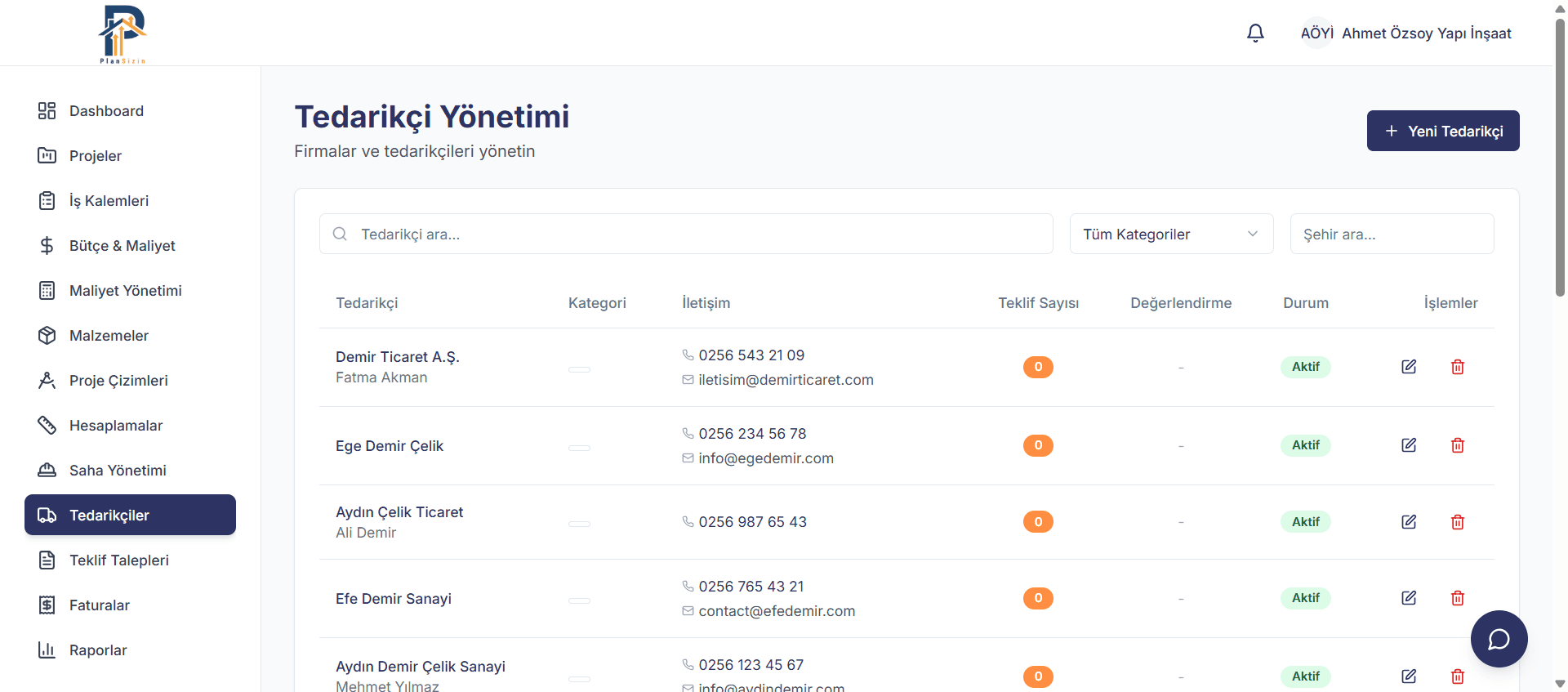Viewport: 1568px width, 692px height.
Task: Open İş Kalemleri menu item
Action: [130, 201]
